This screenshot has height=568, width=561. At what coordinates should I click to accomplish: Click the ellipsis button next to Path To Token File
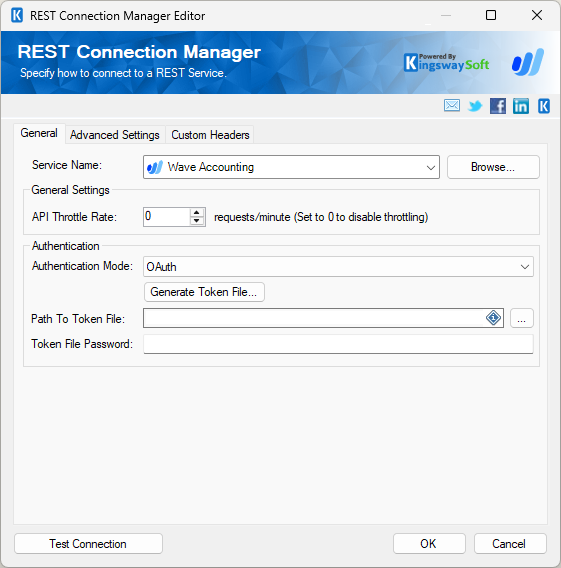(x=522, y=318)
